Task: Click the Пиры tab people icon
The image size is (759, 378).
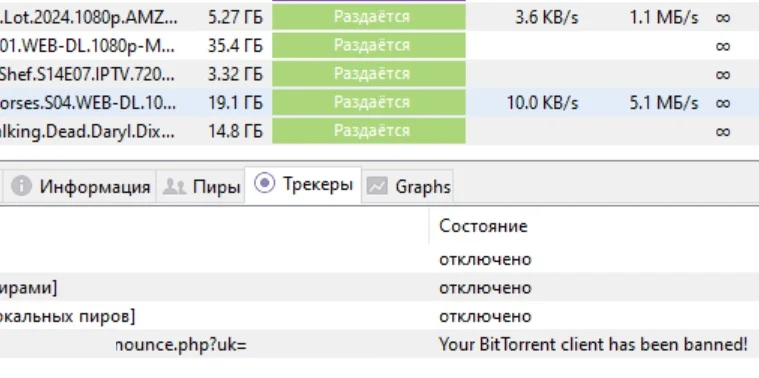Action: pyautogui.click(x=174, y=186)
